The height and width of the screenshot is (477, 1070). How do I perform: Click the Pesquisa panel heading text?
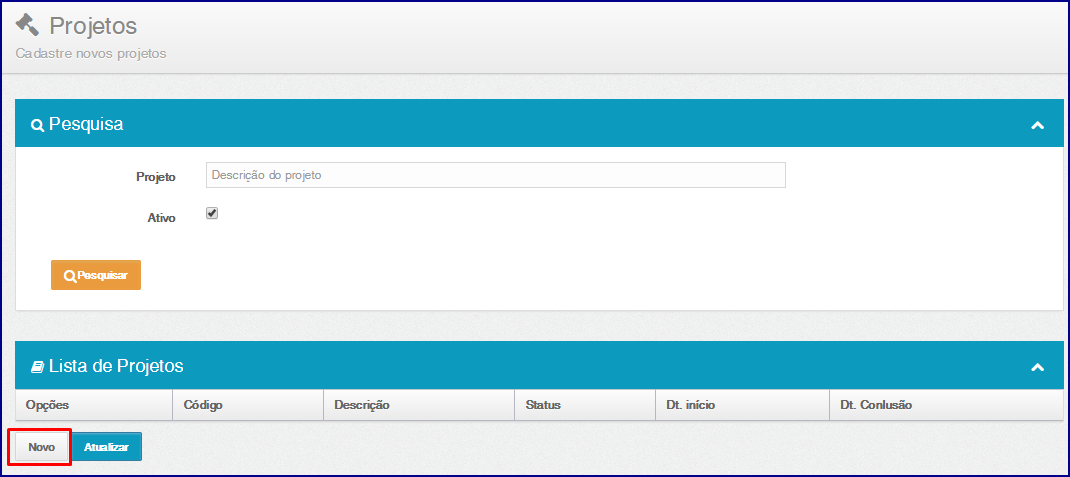[x=86, y=124]
